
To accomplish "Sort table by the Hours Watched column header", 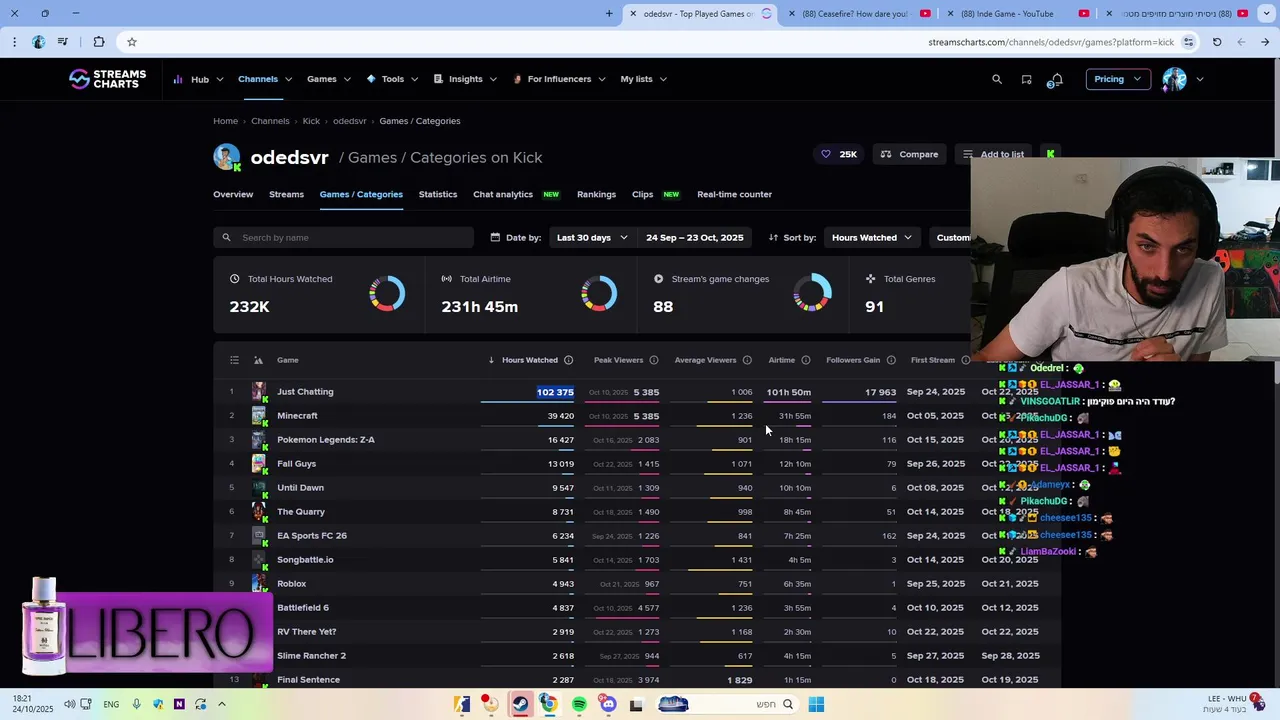I will [x=530, y=360].
